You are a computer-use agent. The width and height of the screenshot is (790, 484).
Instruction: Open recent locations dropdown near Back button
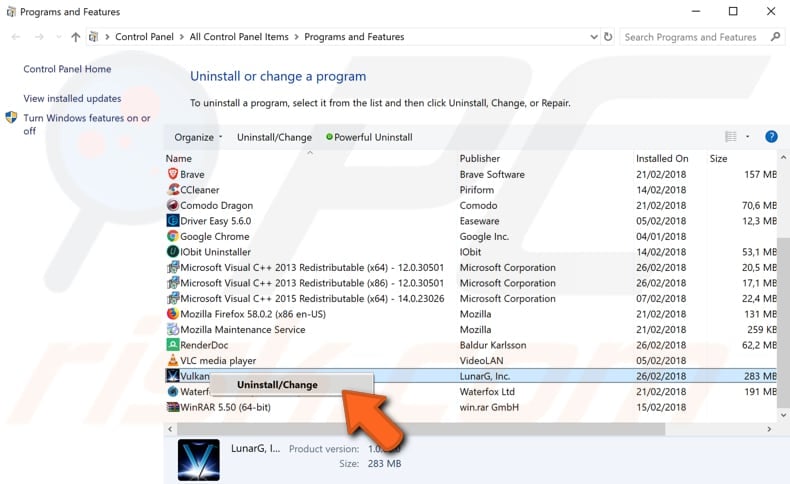pos(59,37)
